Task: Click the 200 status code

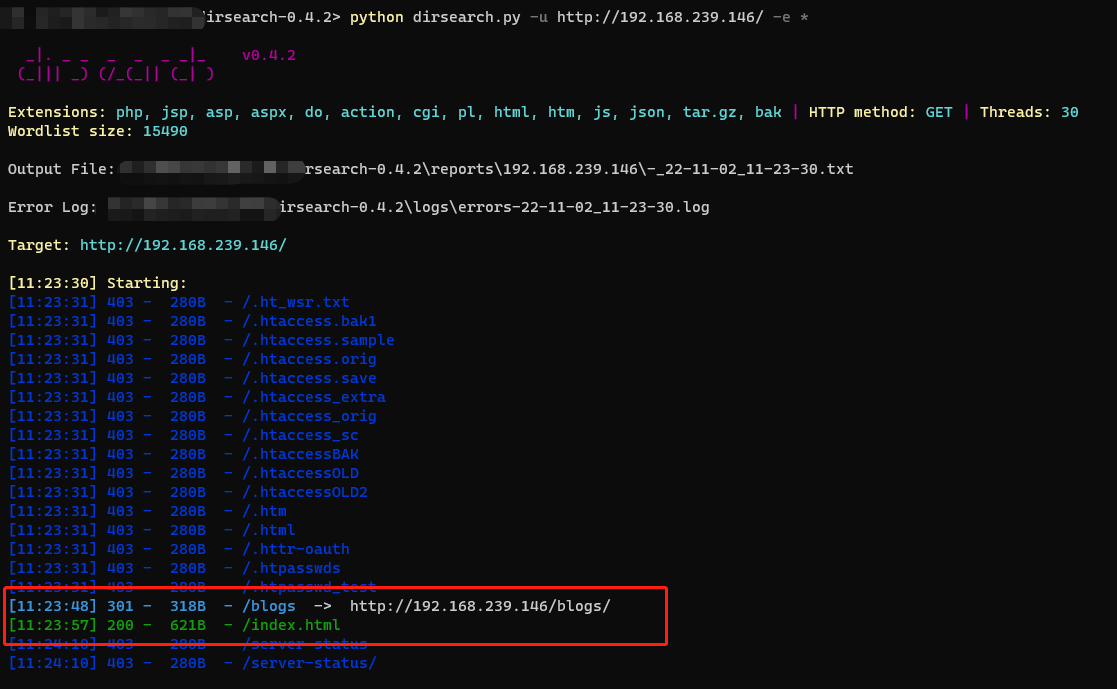Action: click(x=120, y=626)
